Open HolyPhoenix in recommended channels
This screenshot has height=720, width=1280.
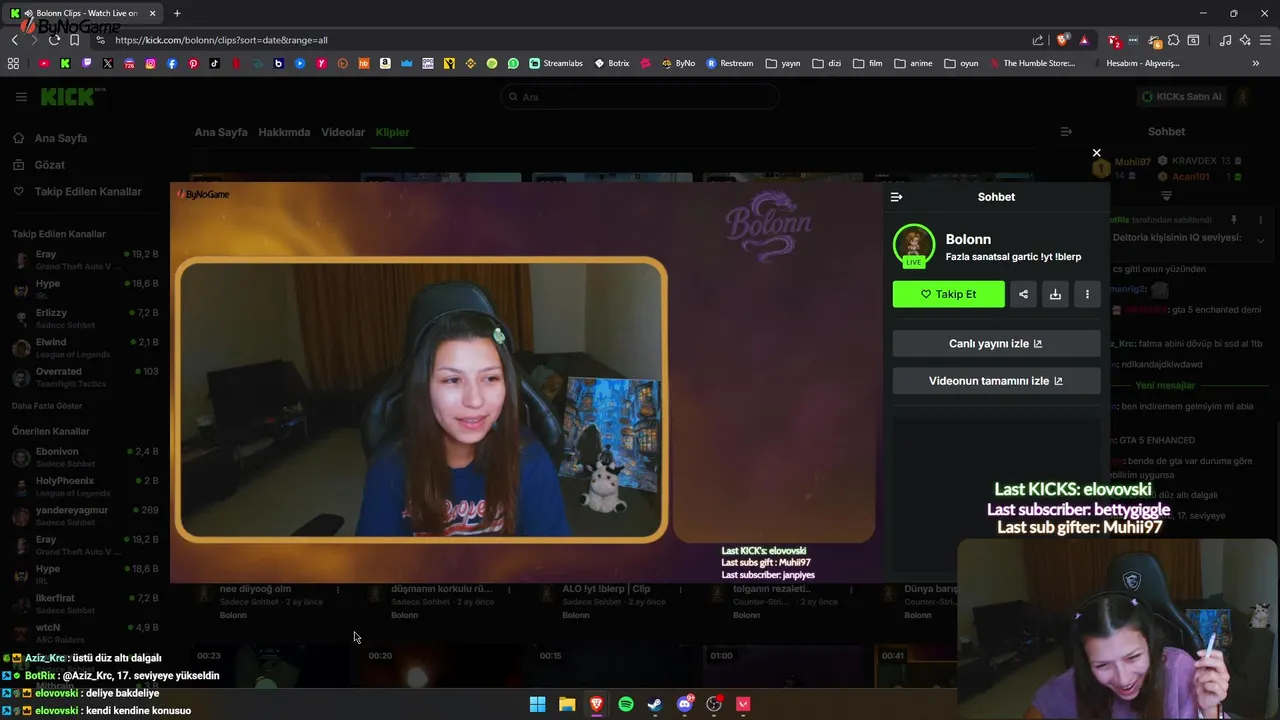click(x=85, y=486)
